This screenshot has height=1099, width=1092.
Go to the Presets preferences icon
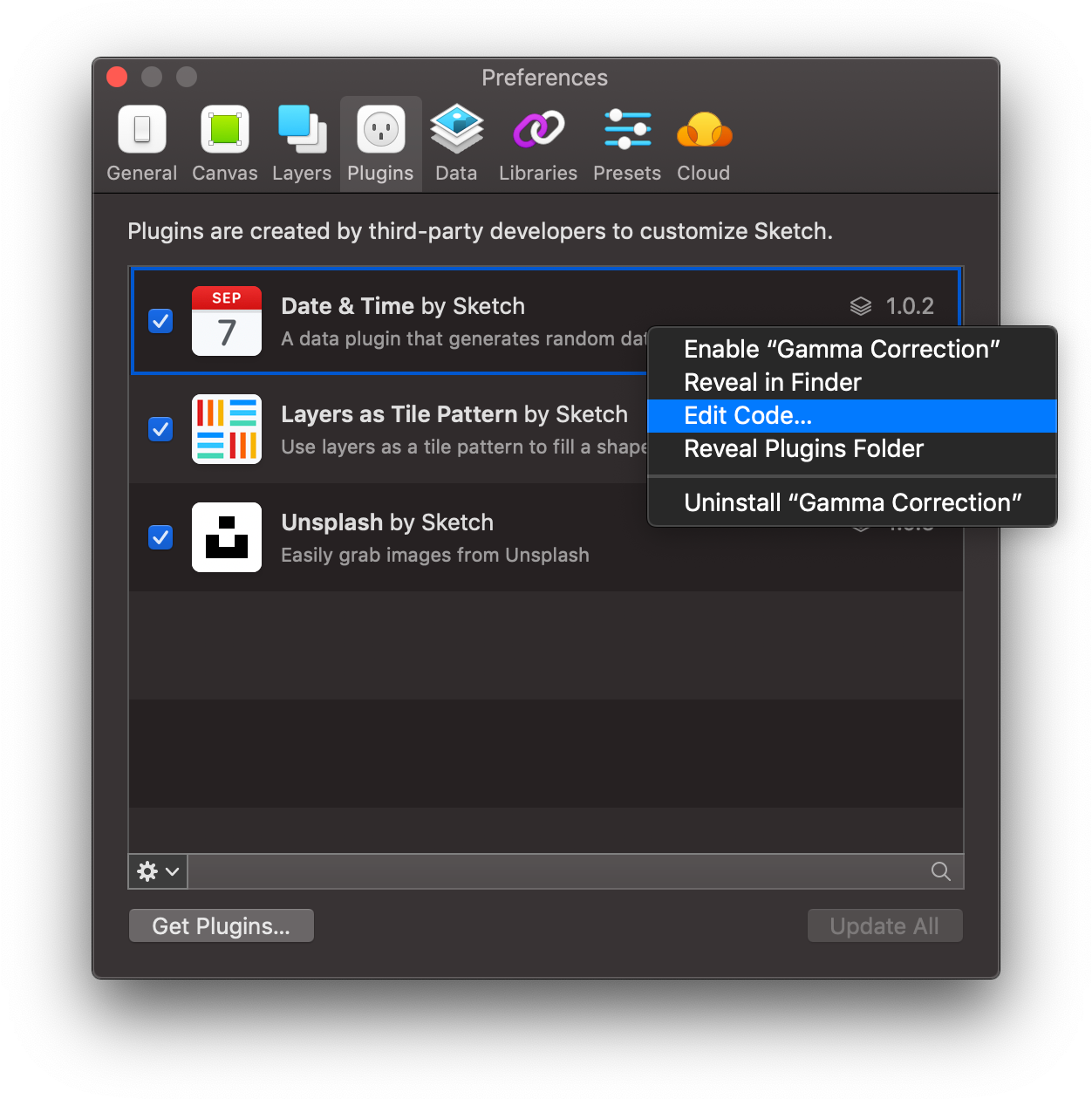tap(626, 144)
